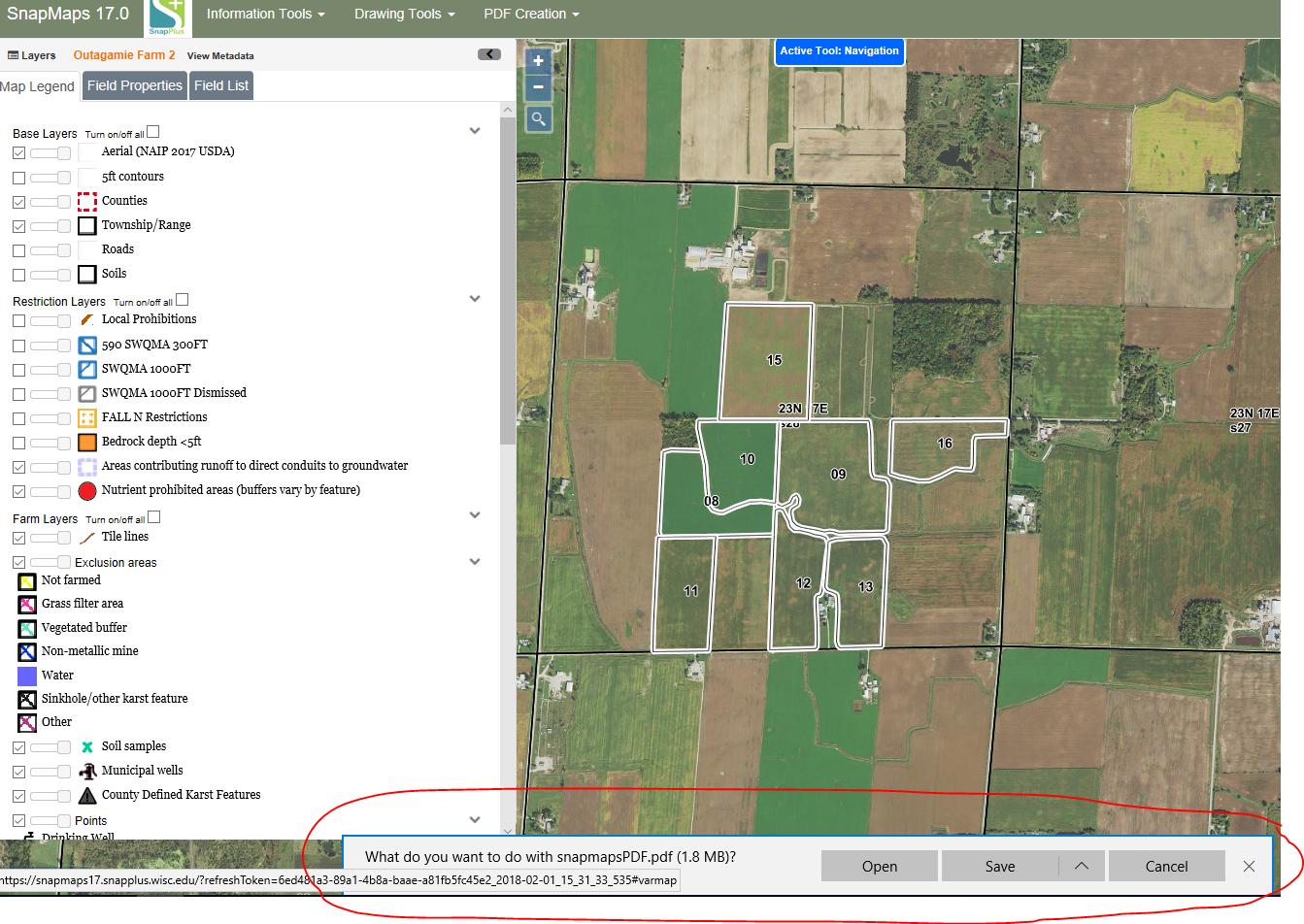Click the FALL N Restrictions legend icon
Viewport: 1304px width, 924px height.
click(87, 417)
